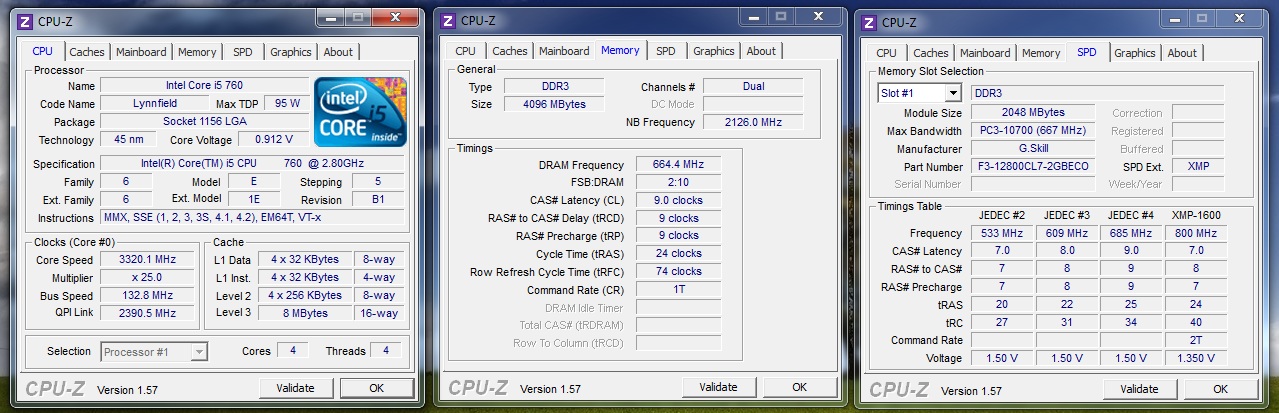Click the Level 3 cache value 8 MBytes

304,313
